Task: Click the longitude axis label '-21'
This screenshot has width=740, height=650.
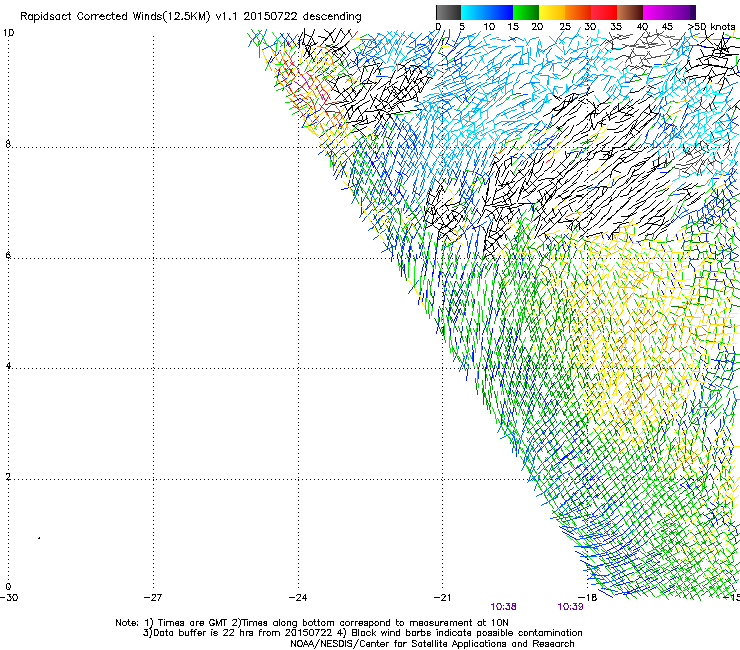Action: click(442, 598)
